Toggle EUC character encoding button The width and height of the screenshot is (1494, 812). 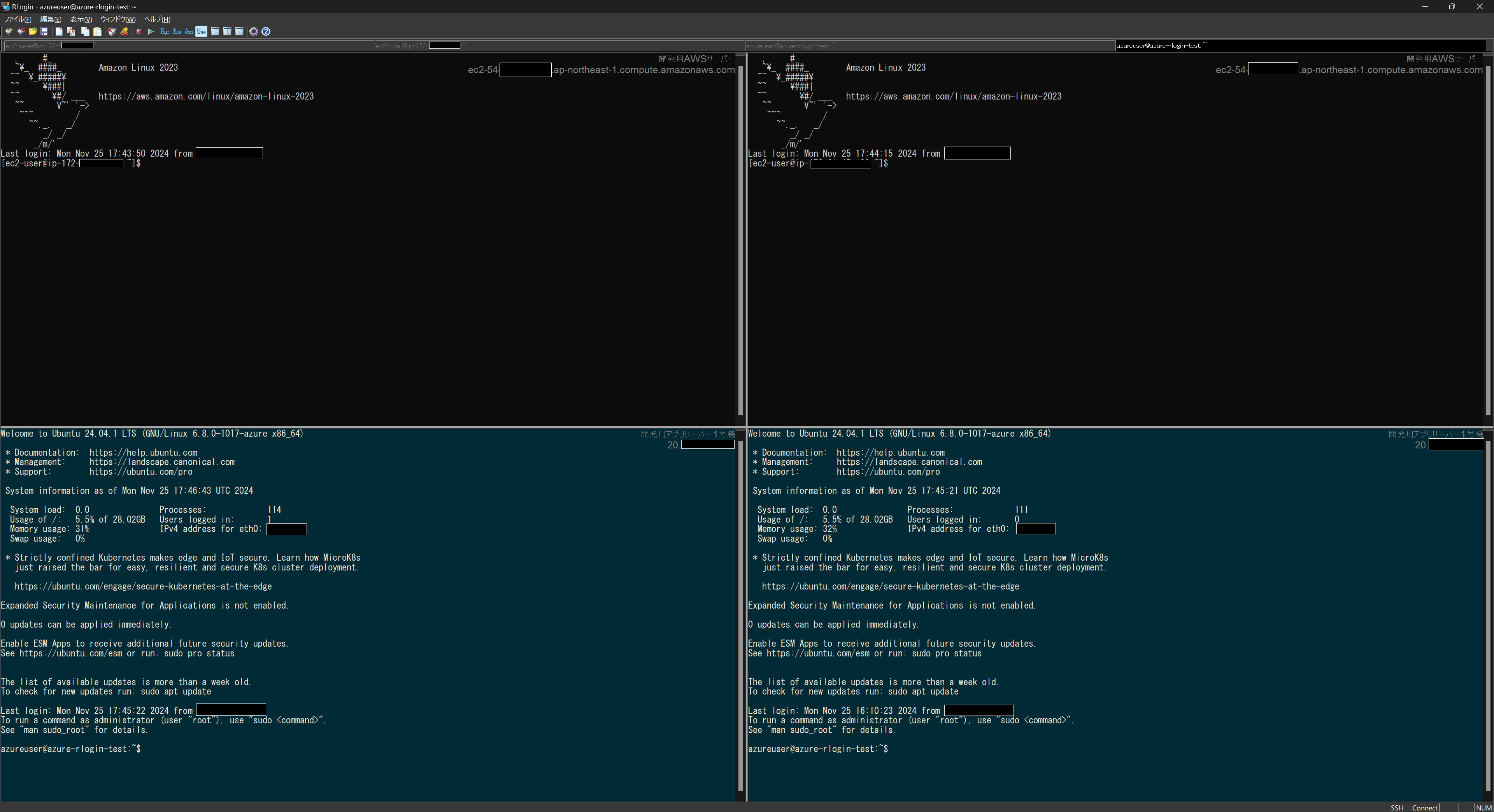click(165, 32)
